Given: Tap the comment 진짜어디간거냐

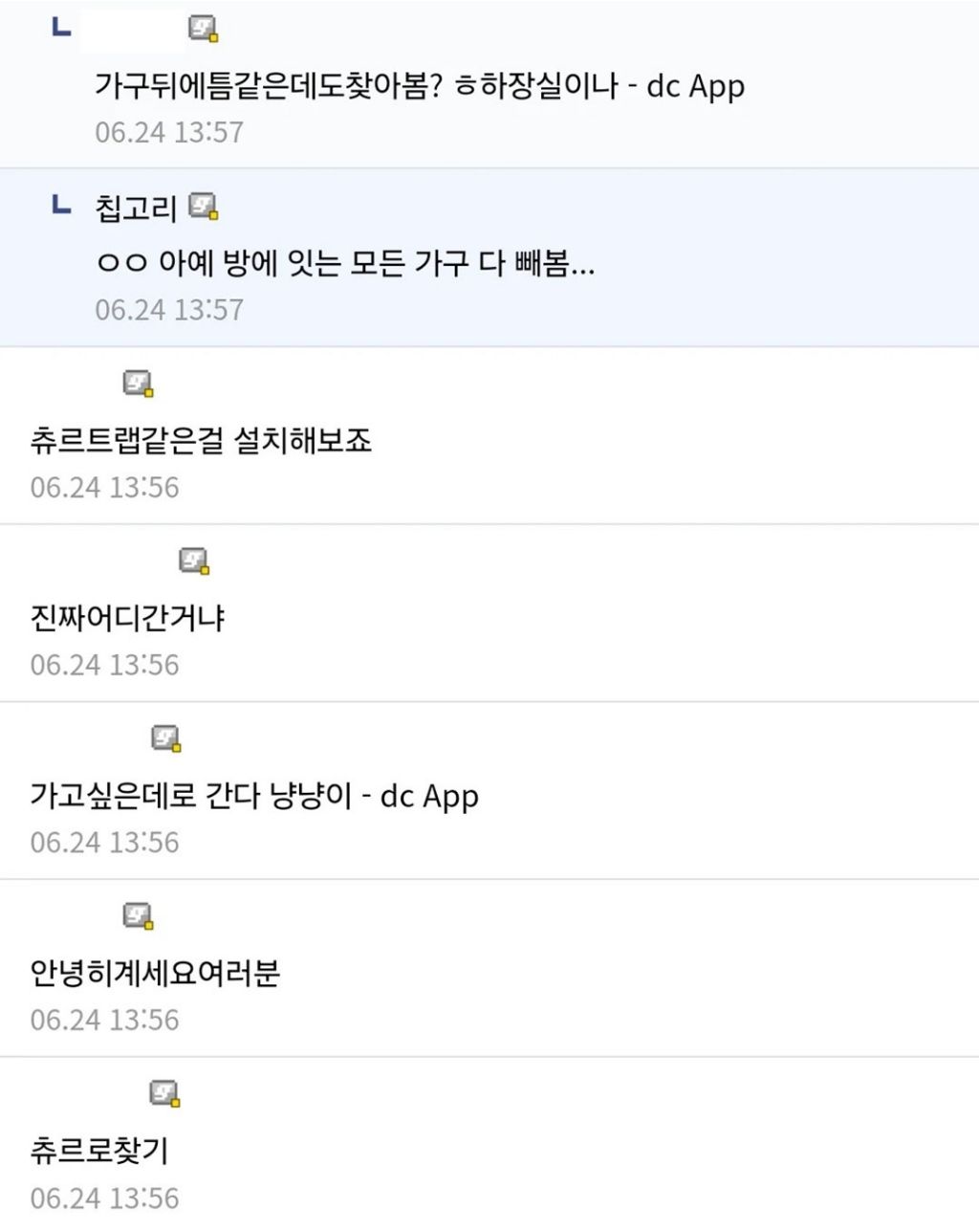Looking at the screenshot, I should (127, 618).
